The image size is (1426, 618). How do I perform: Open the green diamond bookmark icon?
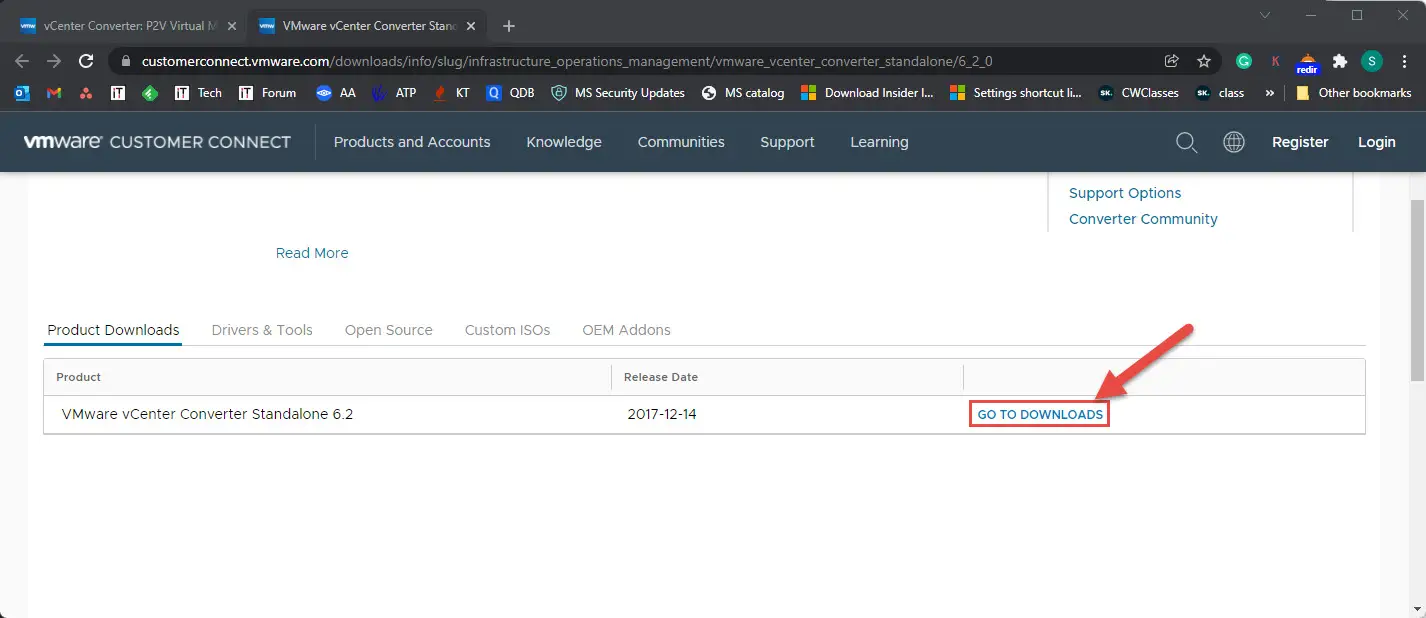click(150, 93)
